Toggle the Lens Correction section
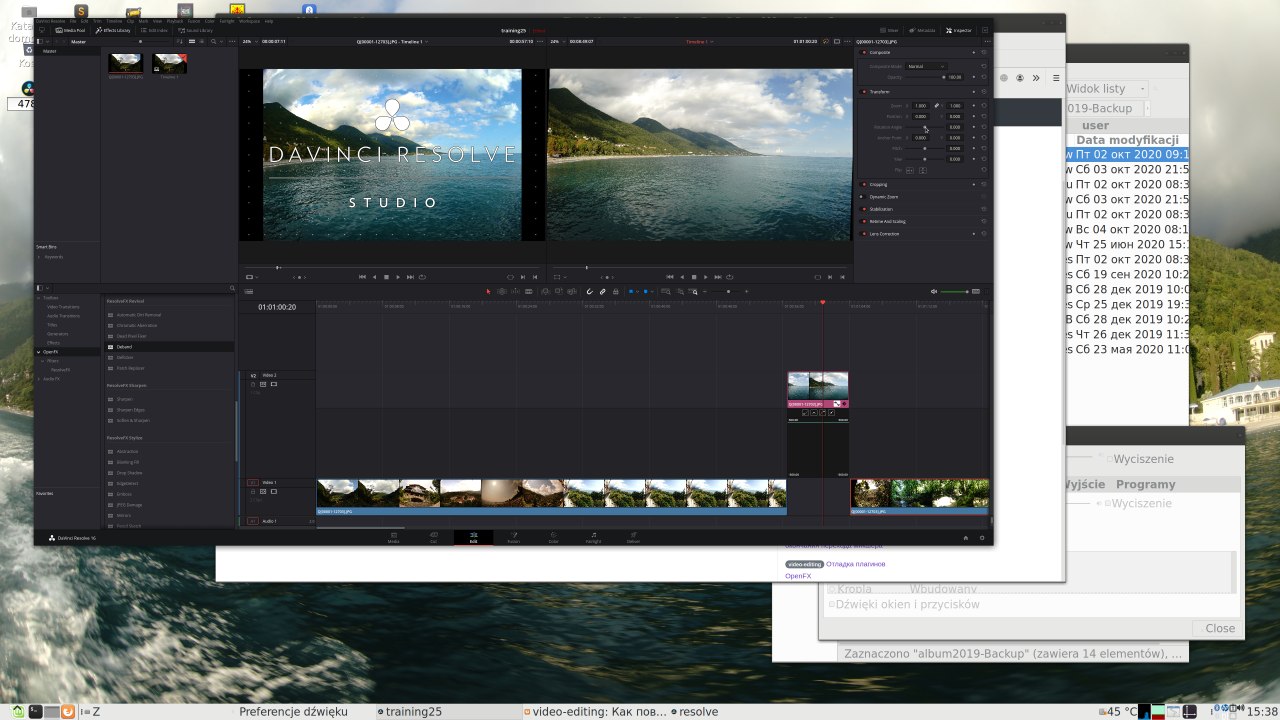 pyautogui.click(x=864, y=234)
